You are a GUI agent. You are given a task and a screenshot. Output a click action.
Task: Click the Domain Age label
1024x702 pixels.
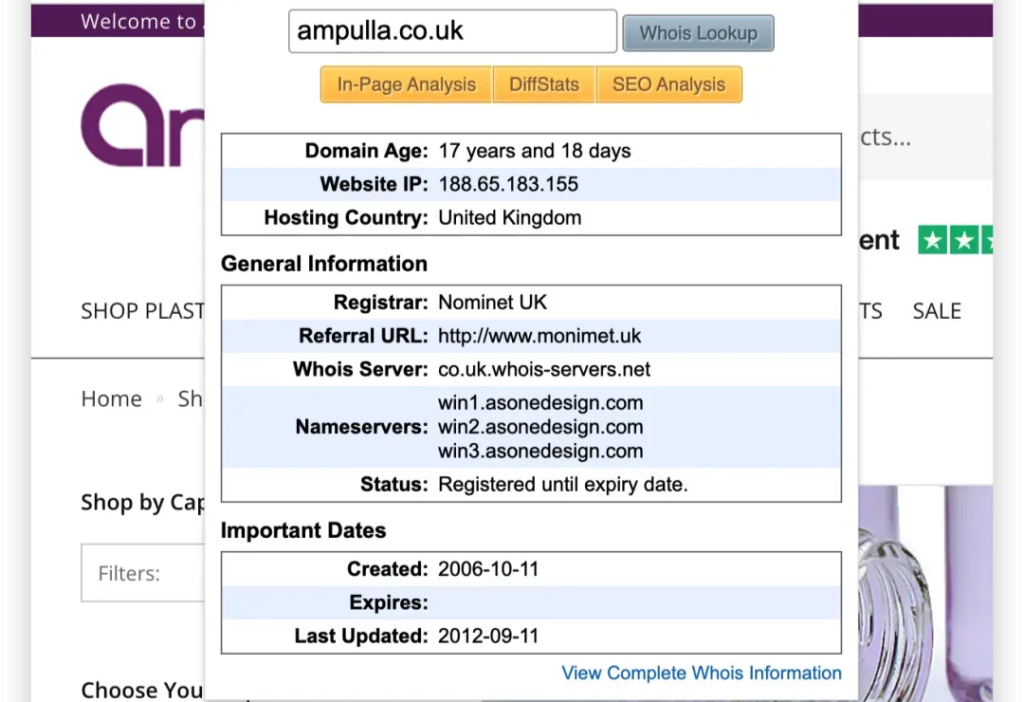(366, 151)
